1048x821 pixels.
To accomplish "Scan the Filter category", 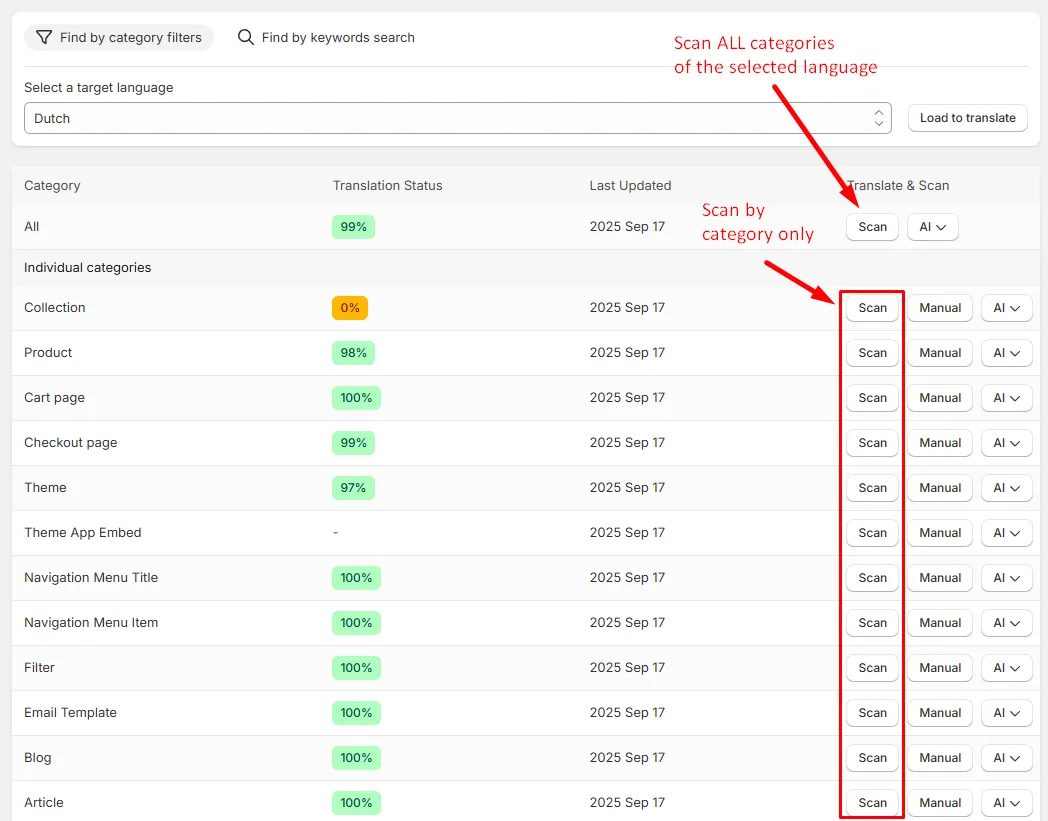I will (872, 668).
